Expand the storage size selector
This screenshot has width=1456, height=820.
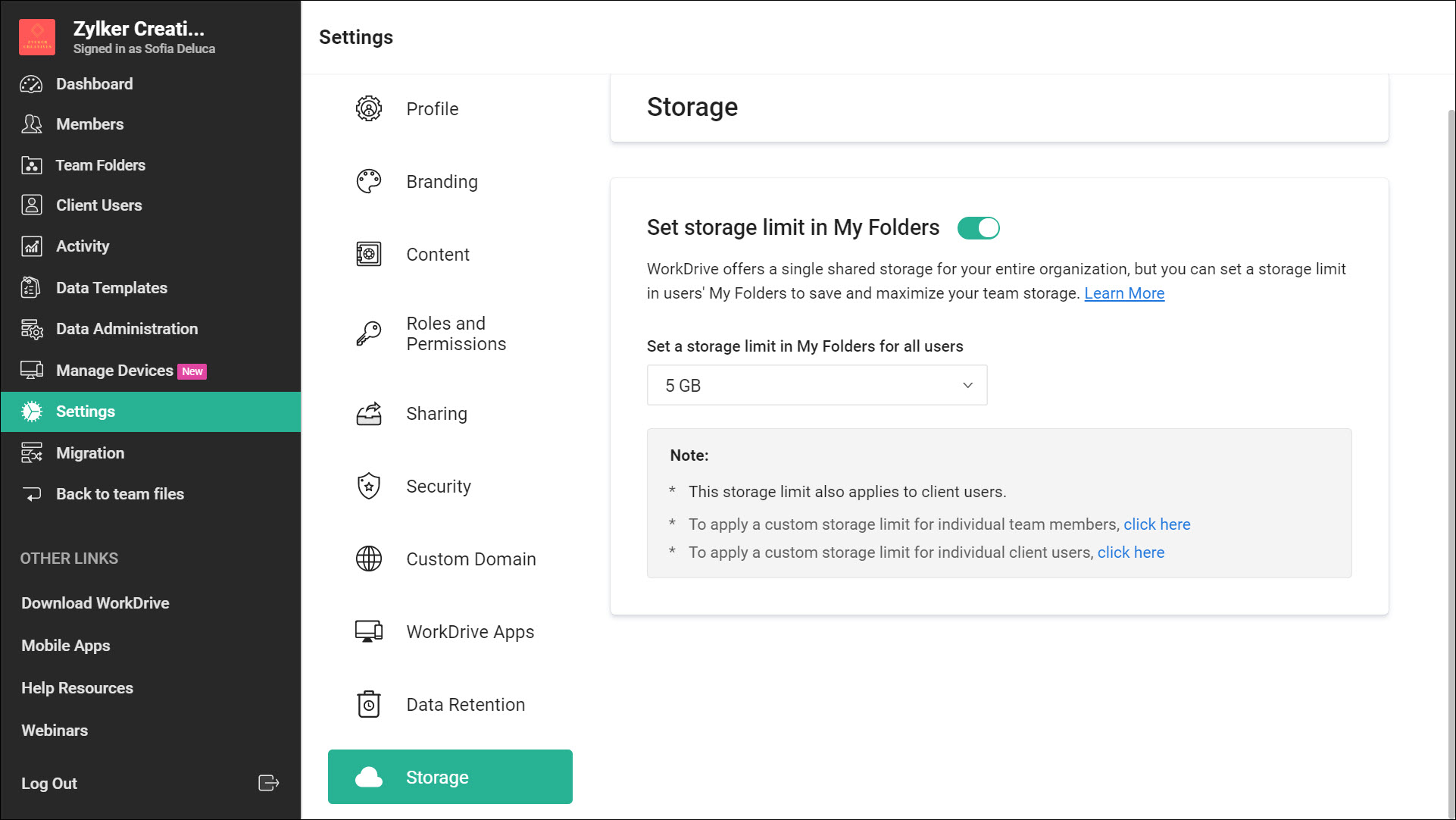click(x=967, y=385)
